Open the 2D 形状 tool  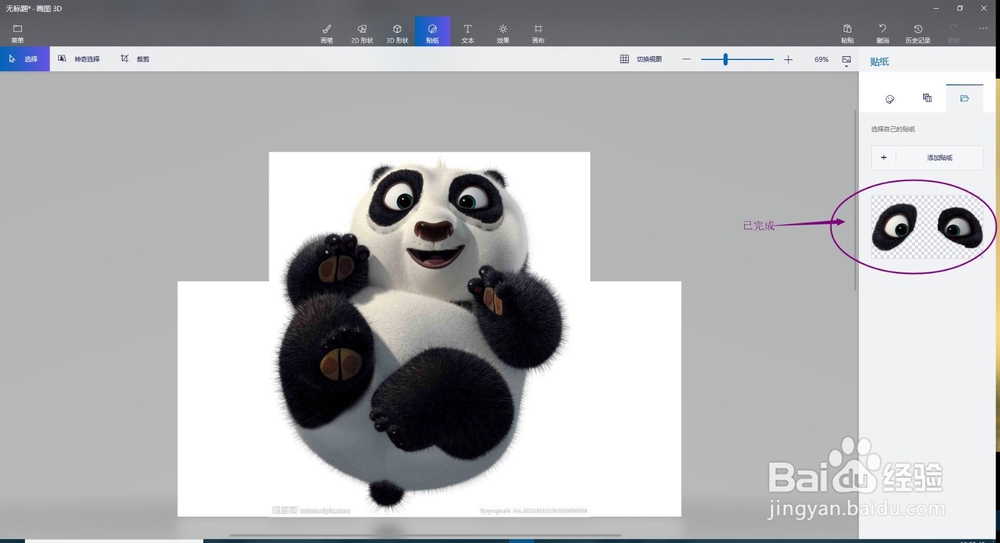362,33
